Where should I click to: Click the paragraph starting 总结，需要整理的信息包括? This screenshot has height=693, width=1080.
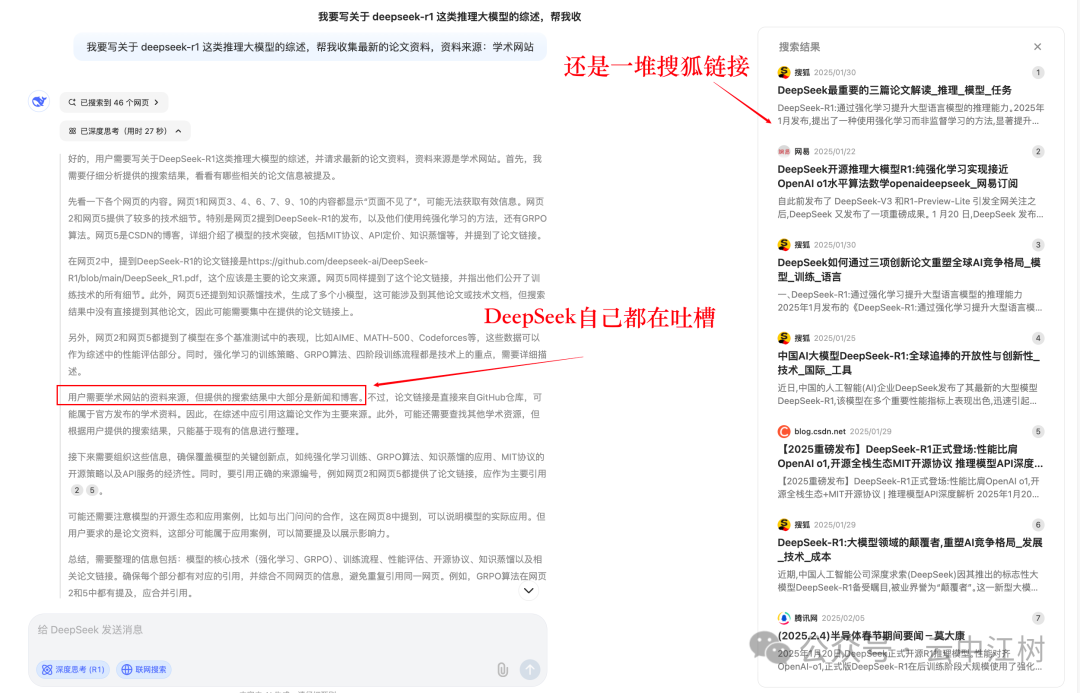pyautogui.click(x=307, y=576)
